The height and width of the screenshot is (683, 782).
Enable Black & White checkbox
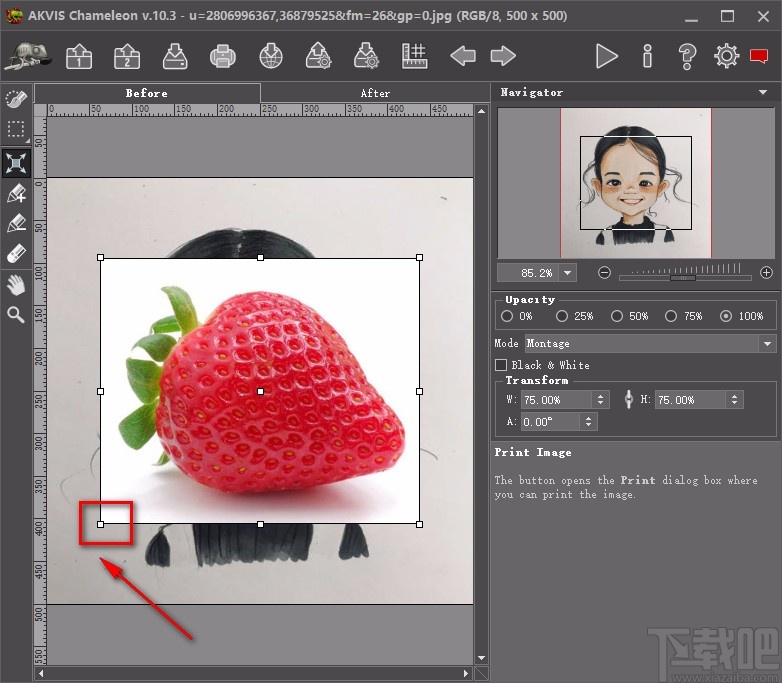[x=501, y=365]
